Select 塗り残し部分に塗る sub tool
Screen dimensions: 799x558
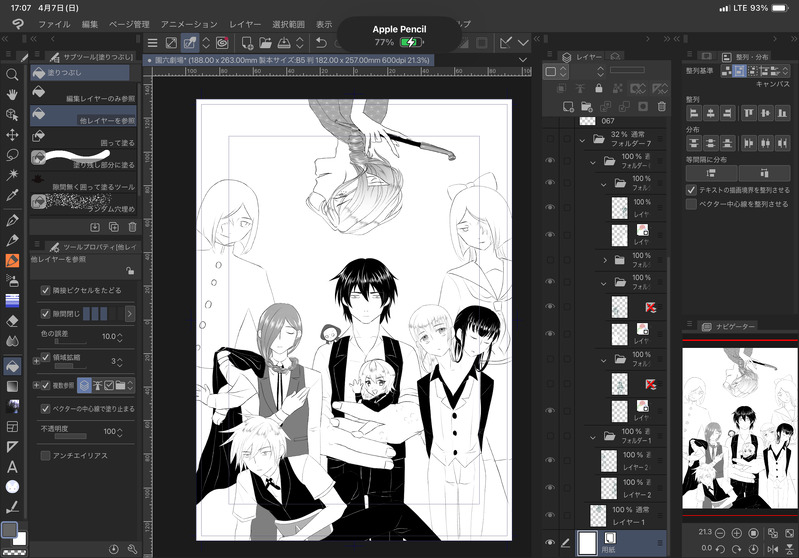coord(84,160)
